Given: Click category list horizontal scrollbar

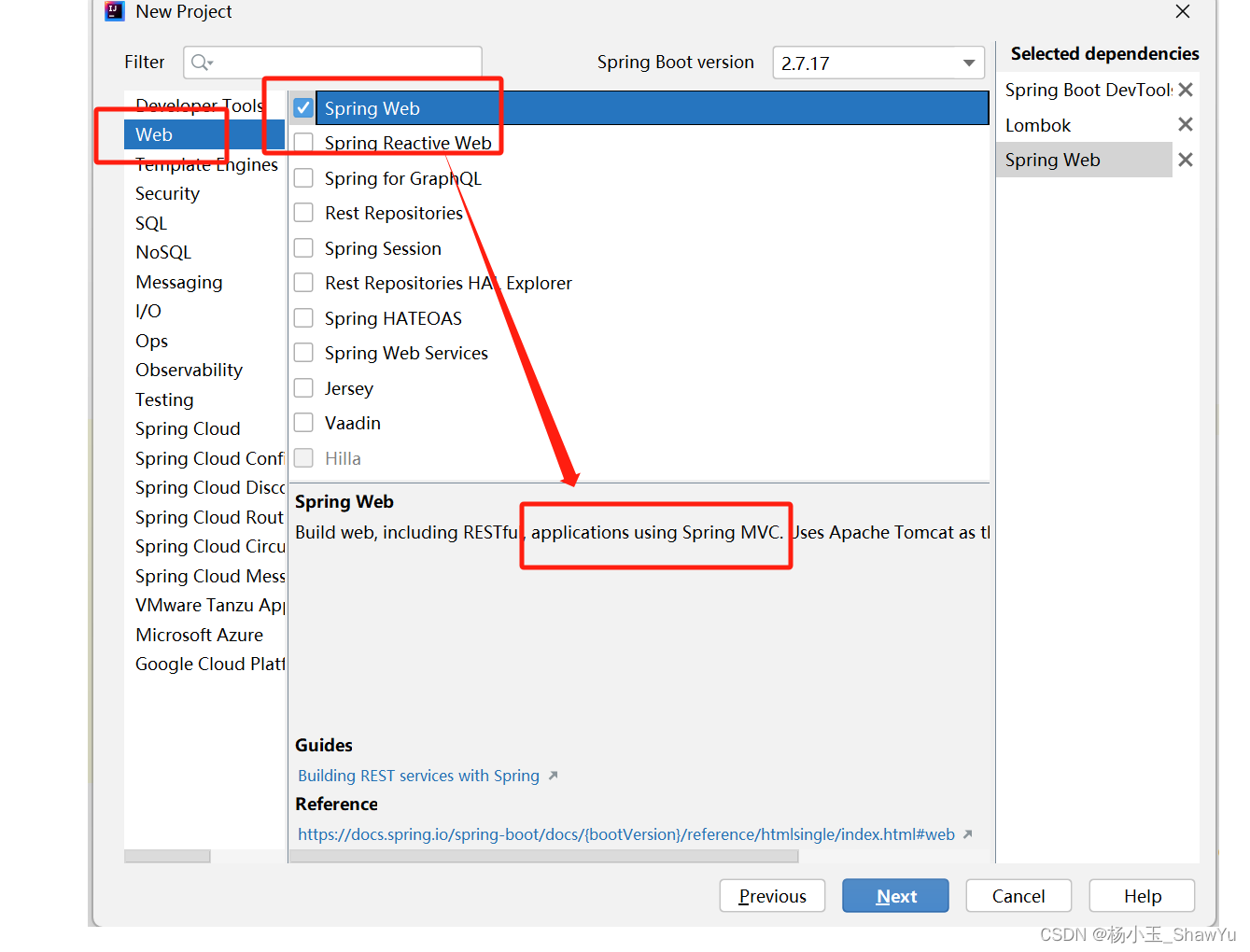Looking at the screenshot, I should [x=167, y=856].
